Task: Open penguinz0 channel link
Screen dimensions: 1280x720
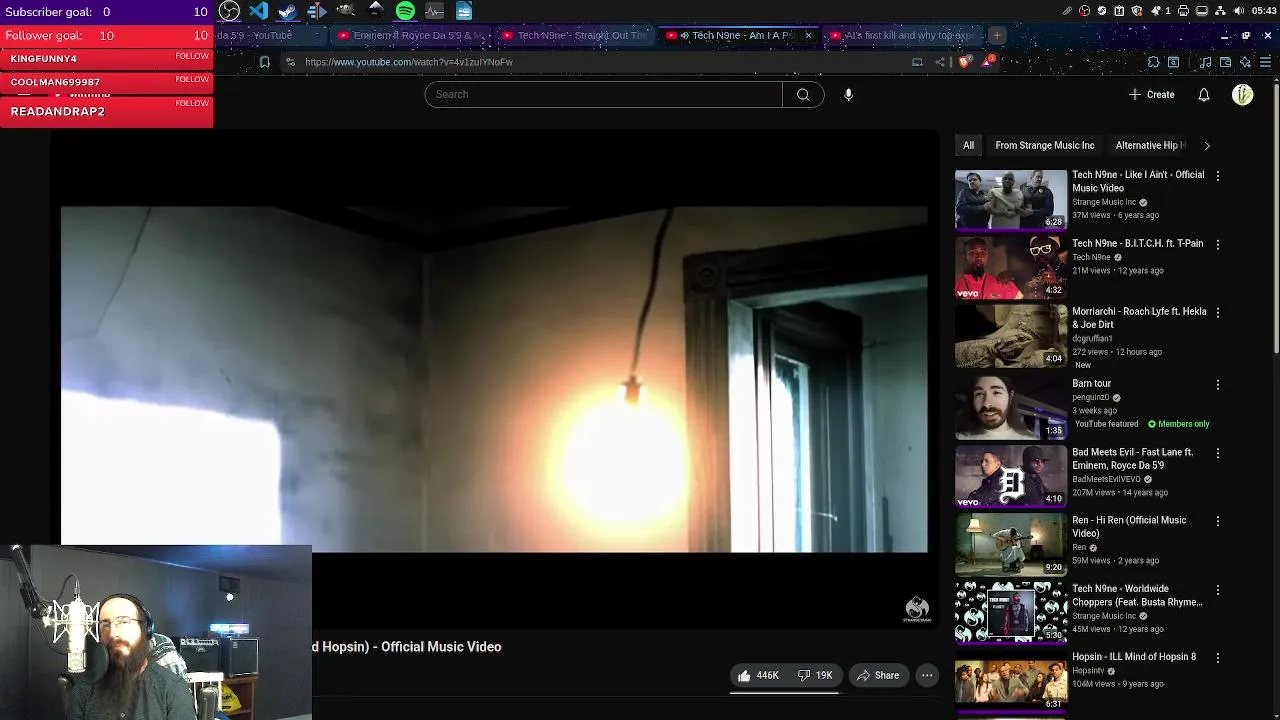Action: pyautogui.click(x=1091, y=397)
